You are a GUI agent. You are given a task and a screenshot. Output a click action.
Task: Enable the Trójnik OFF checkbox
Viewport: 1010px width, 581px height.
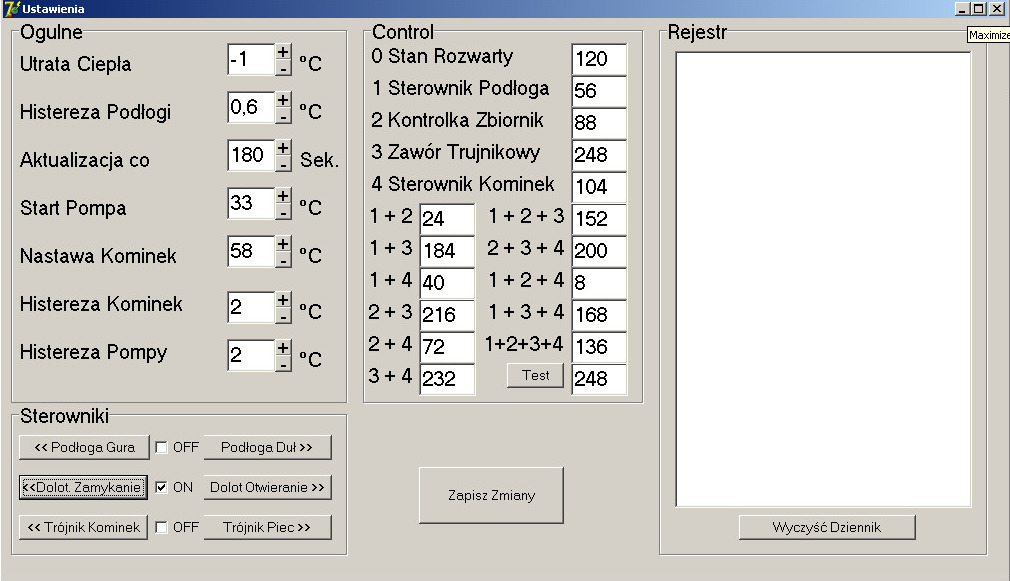tap(161, 527)
